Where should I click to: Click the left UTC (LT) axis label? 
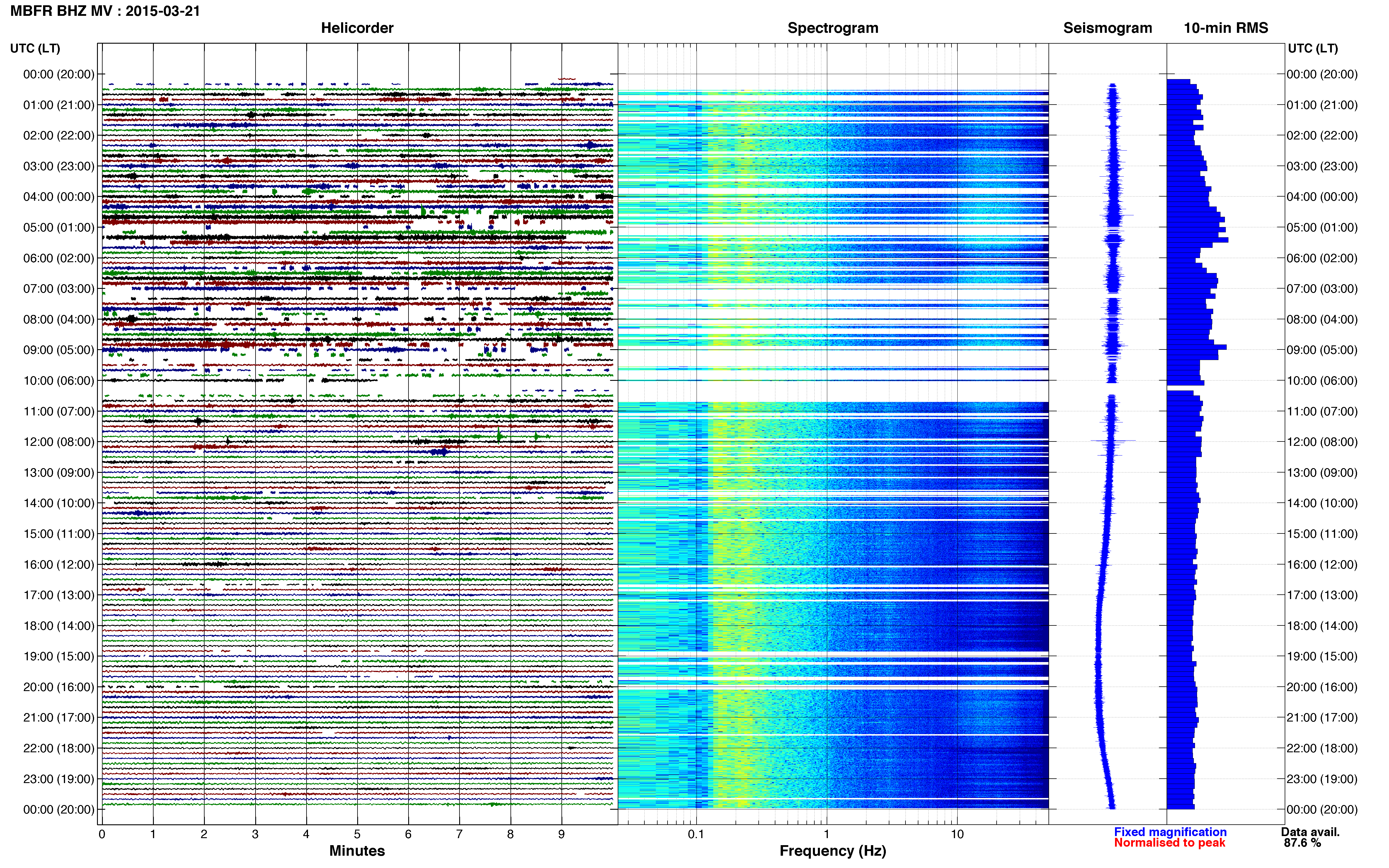[35, 48]
